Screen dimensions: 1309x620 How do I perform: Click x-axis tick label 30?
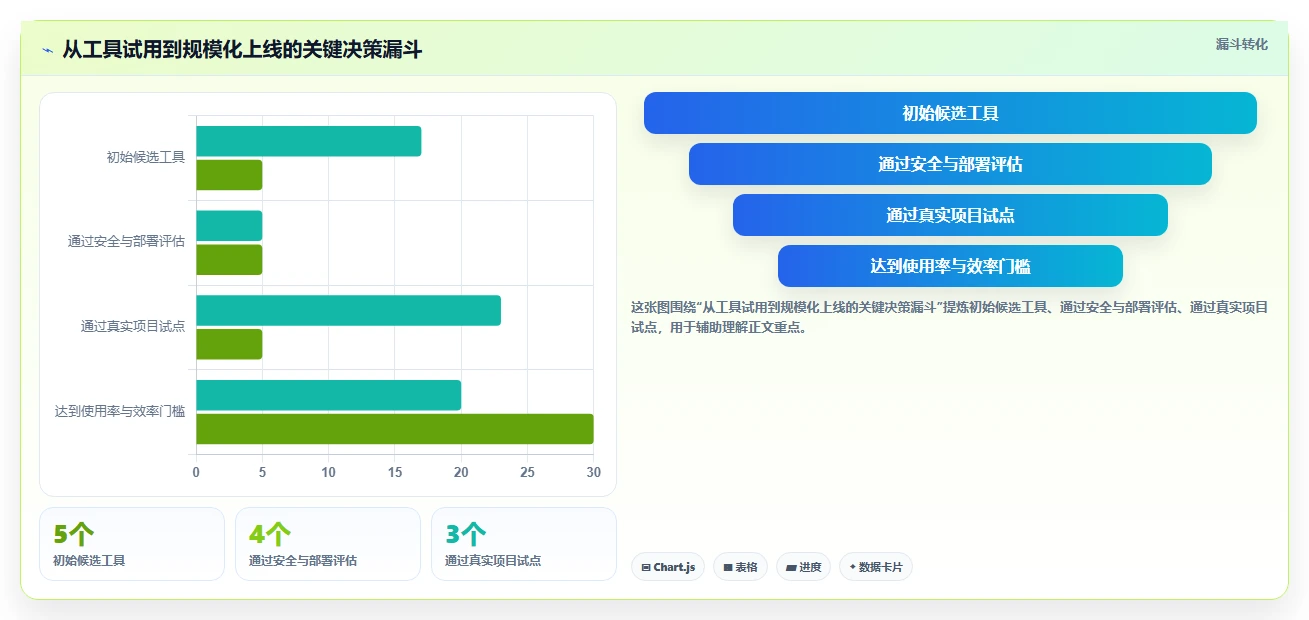click(594, 472)
